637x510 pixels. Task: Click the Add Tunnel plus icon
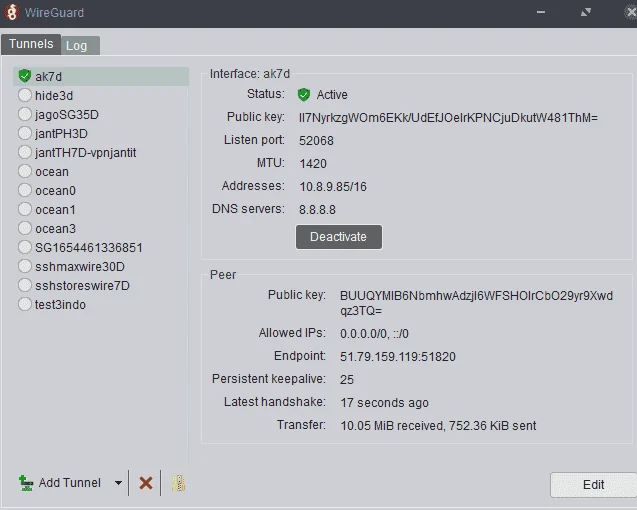26,483
